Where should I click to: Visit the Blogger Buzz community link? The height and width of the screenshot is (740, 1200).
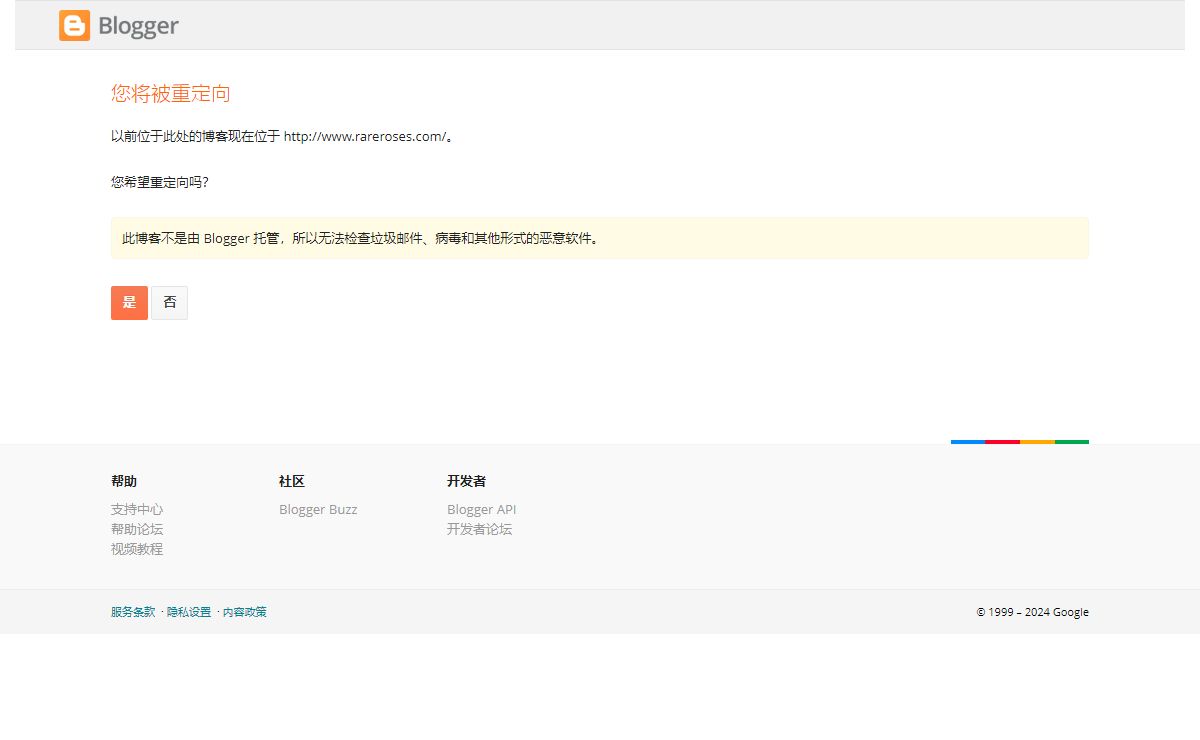318,509
